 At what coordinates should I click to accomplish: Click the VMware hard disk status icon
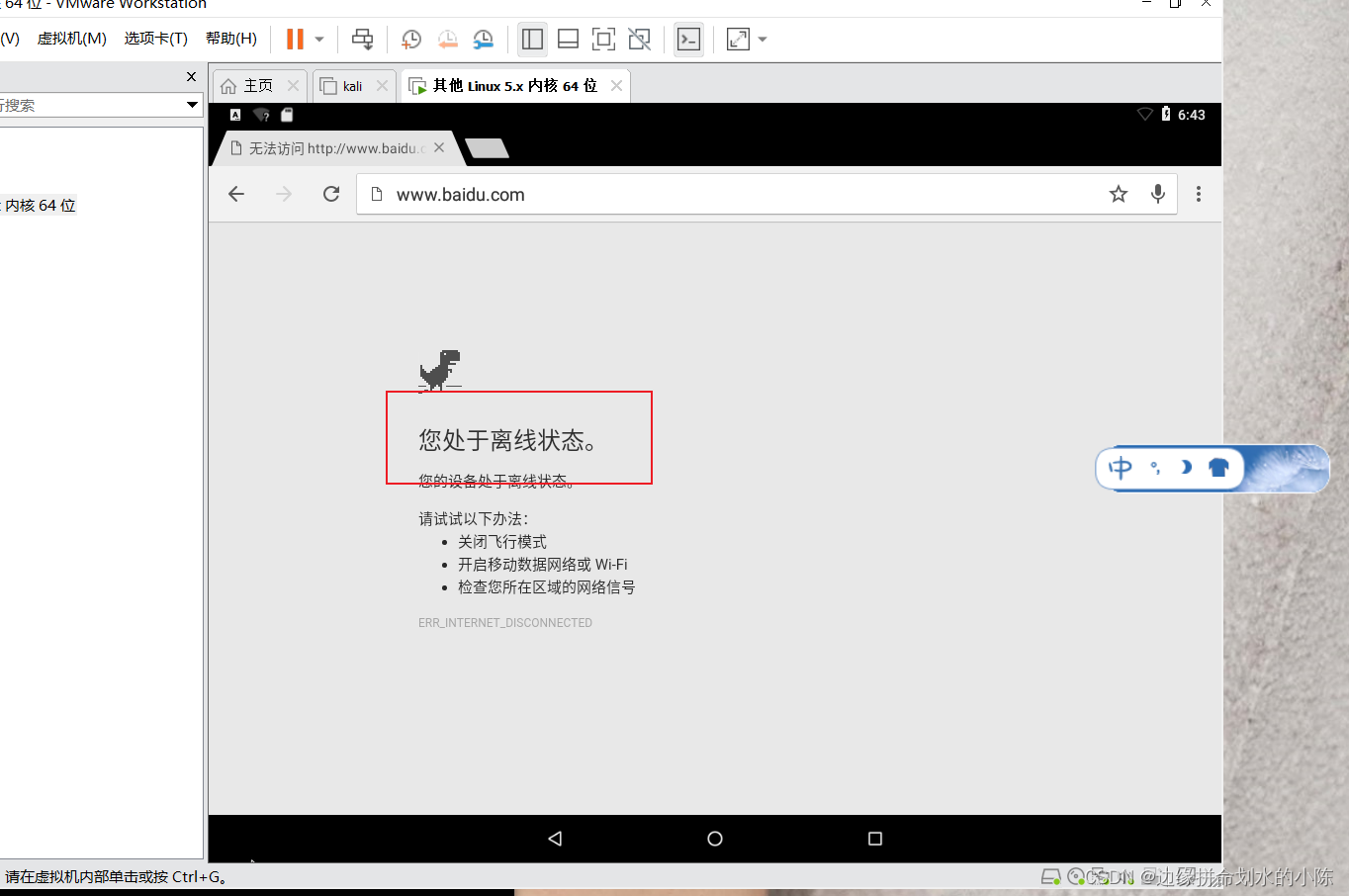(x=1051, y=877)
